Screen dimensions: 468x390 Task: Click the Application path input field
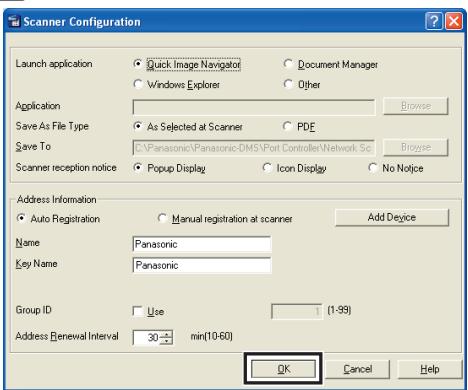coord(254,107)
